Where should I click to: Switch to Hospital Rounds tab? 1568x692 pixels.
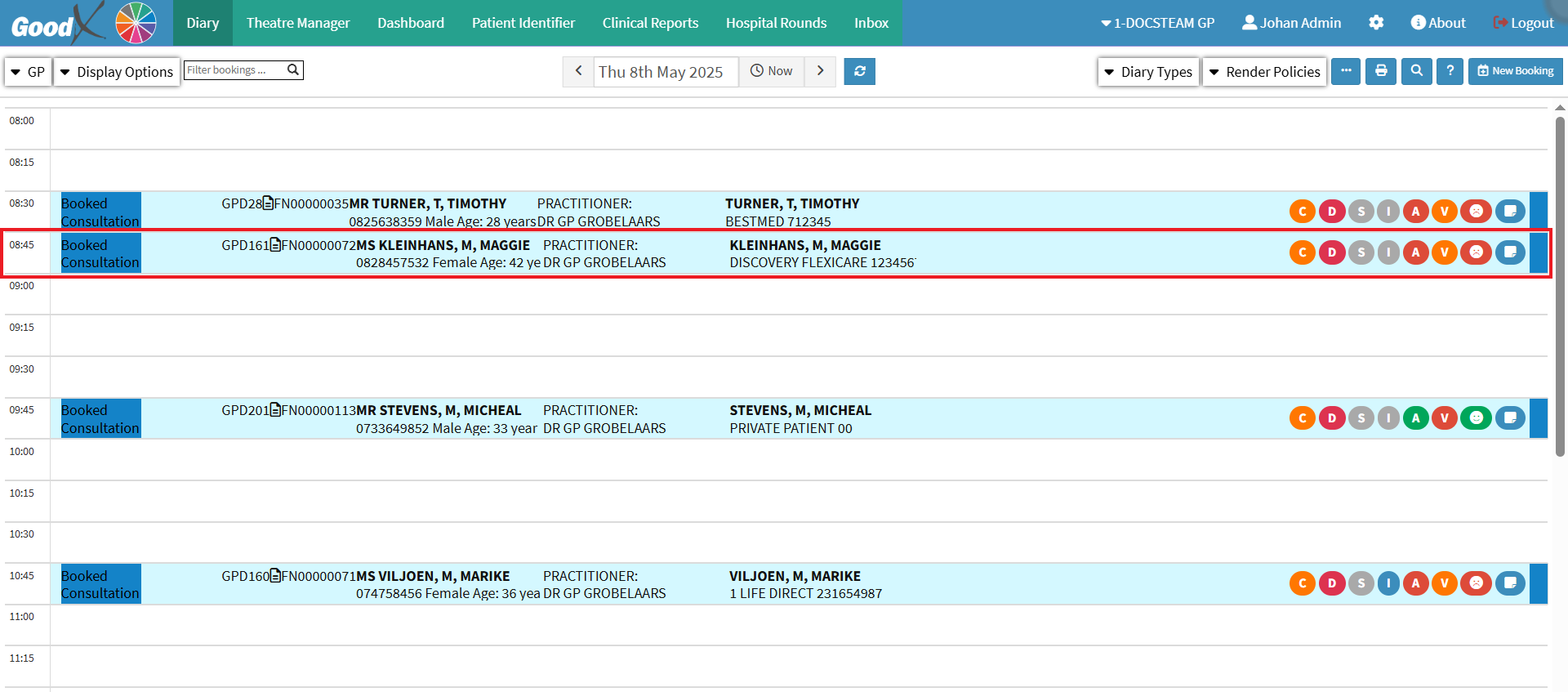[x=776, y=23]
